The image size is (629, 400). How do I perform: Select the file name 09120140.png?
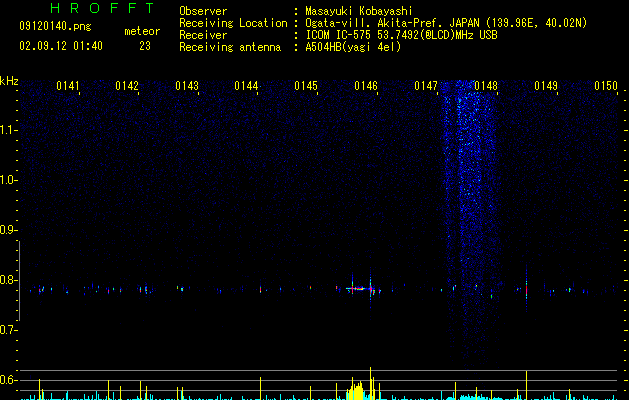(55, 27)
